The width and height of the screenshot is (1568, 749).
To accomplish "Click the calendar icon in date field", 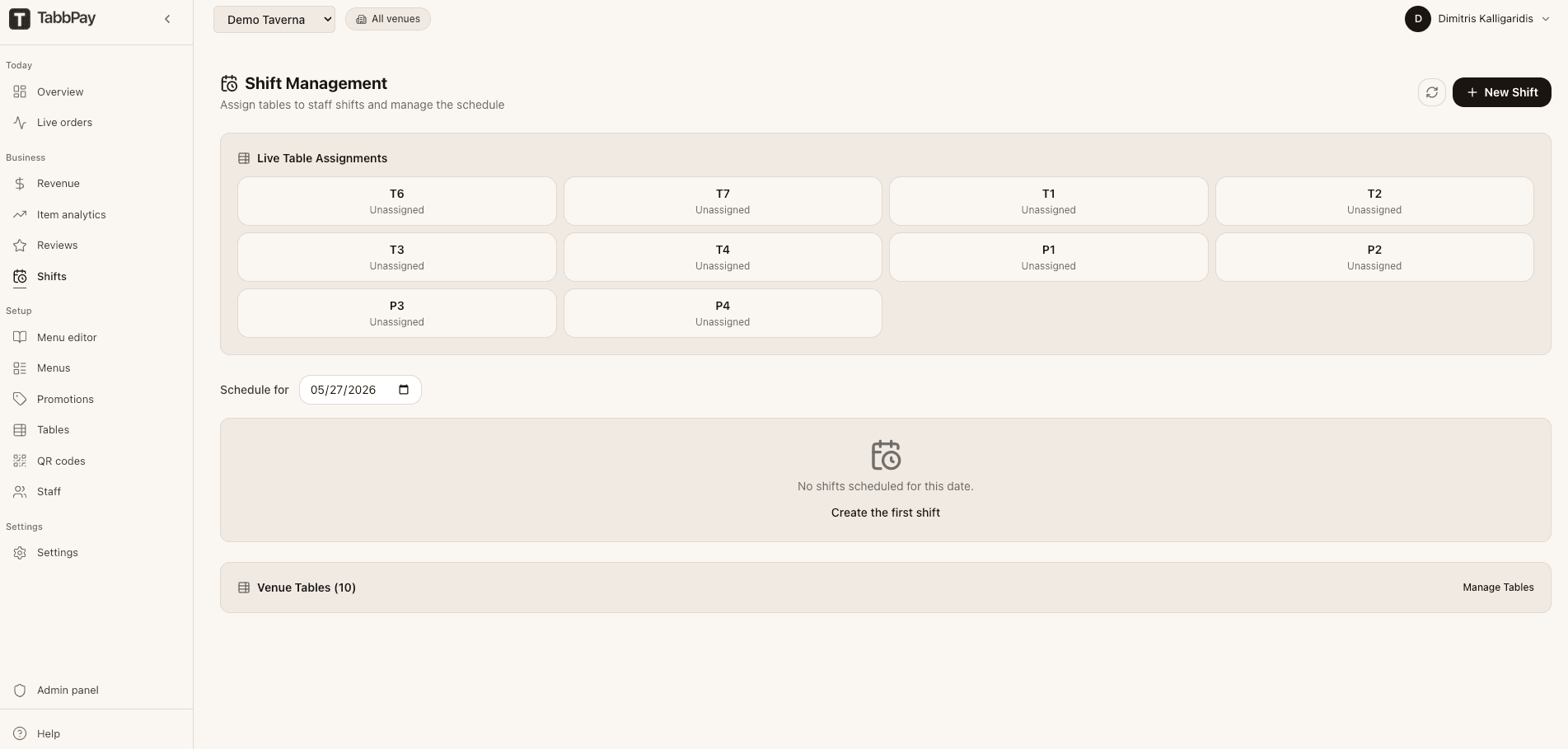I will pos(404,390).
